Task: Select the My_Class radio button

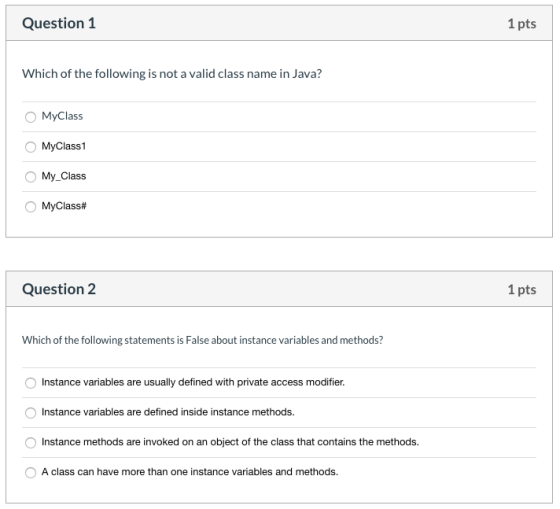Action: click(30, 176)
